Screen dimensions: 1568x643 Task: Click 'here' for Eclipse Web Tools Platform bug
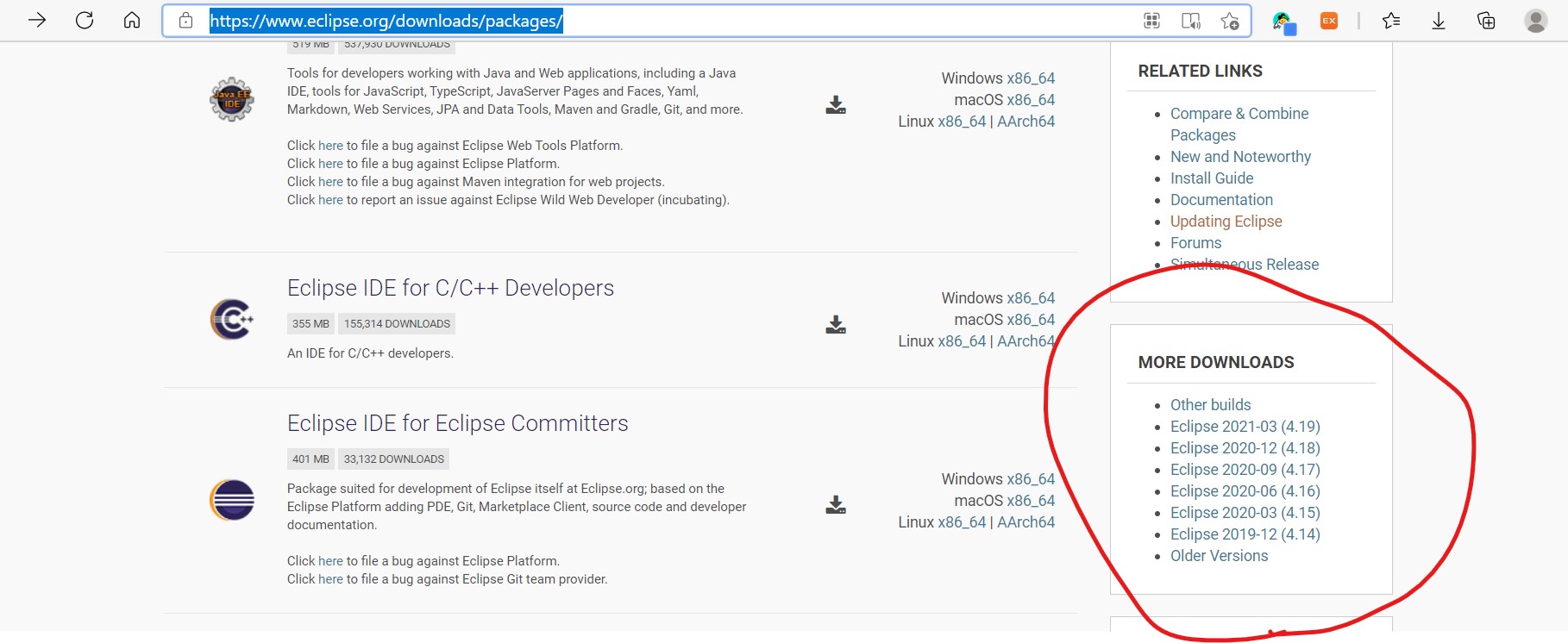click(330, 146)
